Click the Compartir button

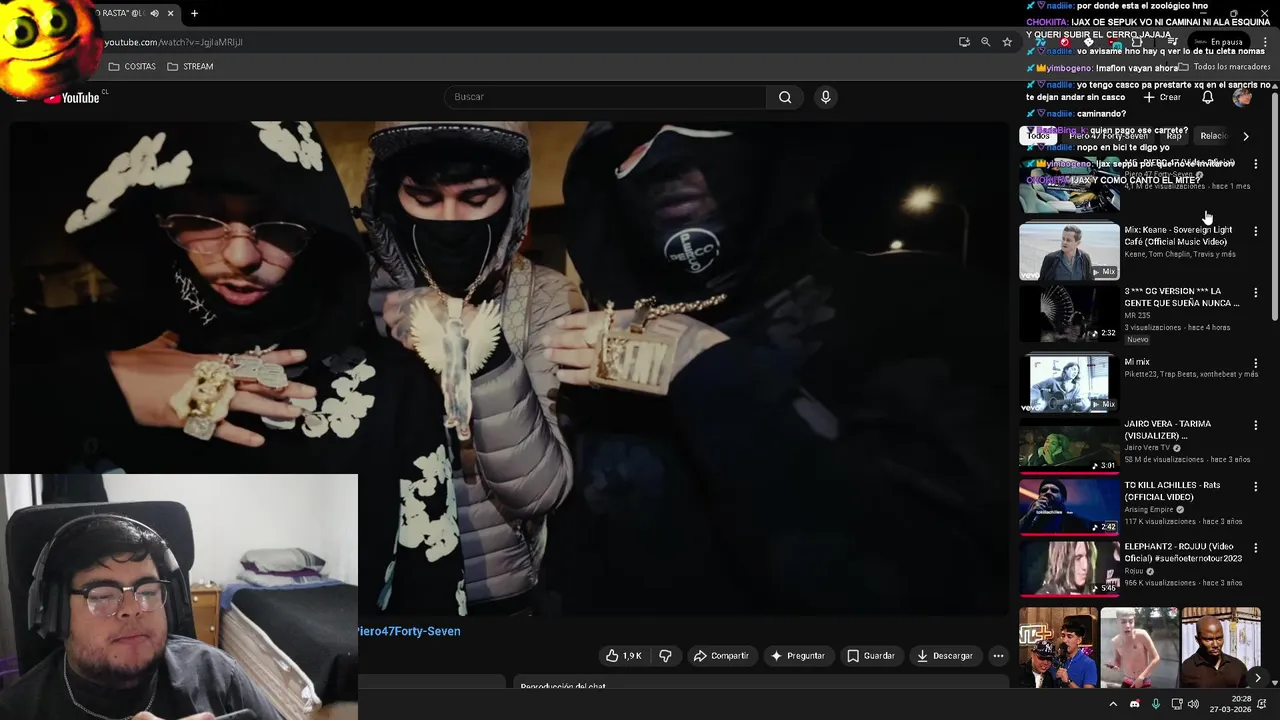(721, 656)
